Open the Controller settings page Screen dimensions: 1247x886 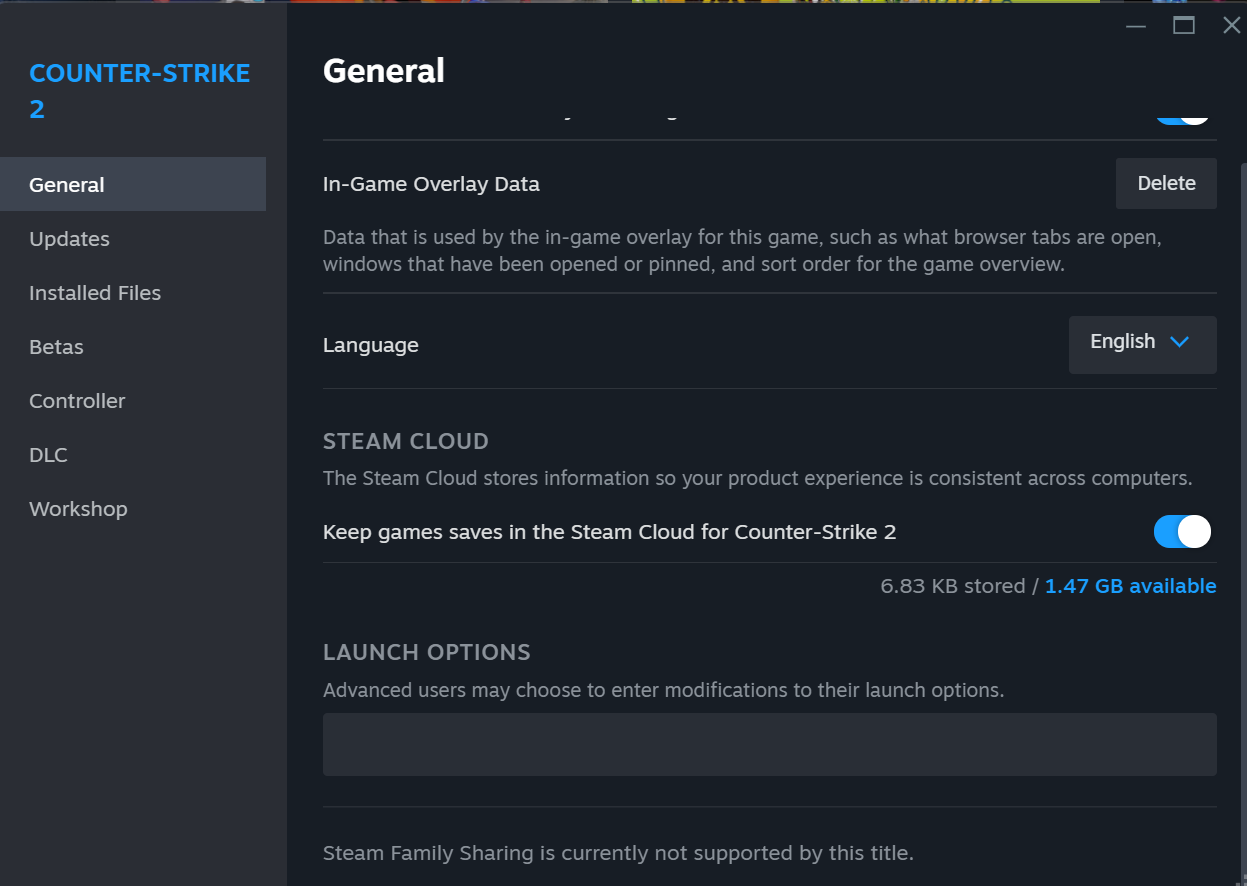pos(77,401)
